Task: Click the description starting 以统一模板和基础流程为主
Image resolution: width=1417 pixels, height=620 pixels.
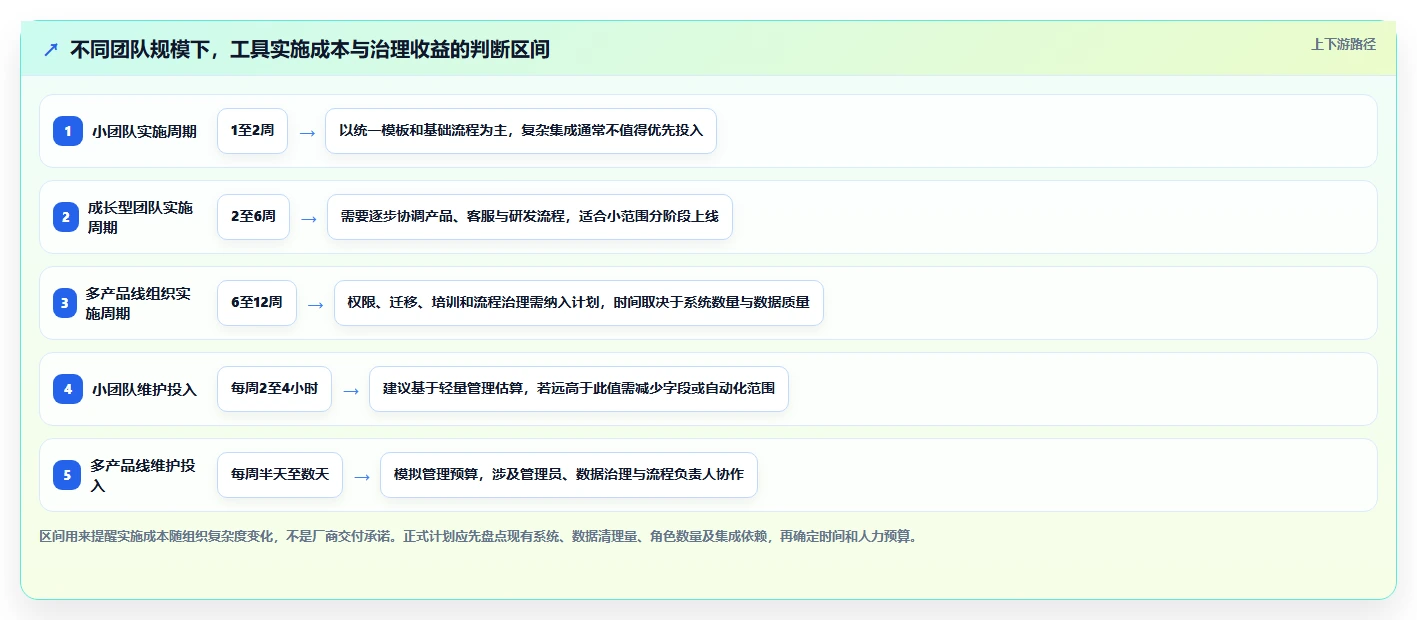Action: click(521, 131)
